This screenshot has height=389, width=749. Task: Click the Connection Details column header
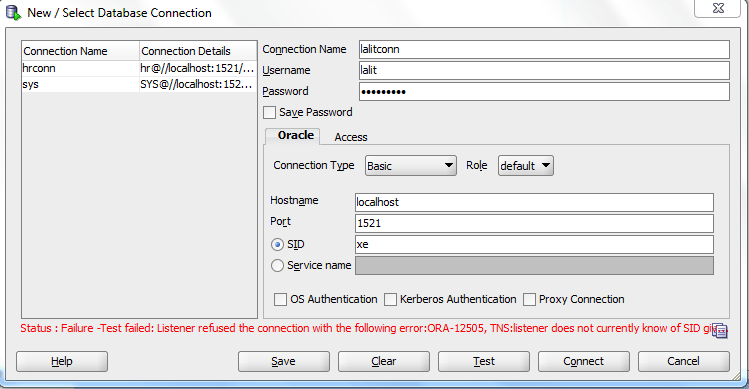(x=198, y=51)
